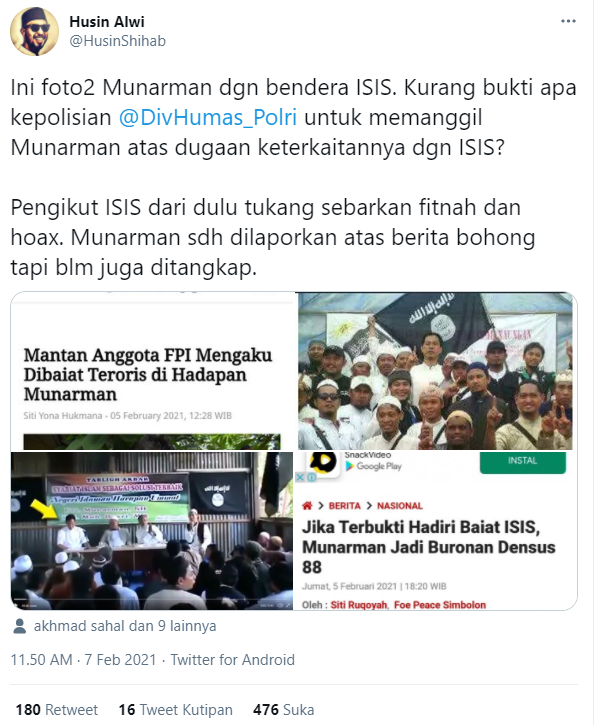
Task: Click the INSTAL button in screenshot
Action: click(522, 462)
